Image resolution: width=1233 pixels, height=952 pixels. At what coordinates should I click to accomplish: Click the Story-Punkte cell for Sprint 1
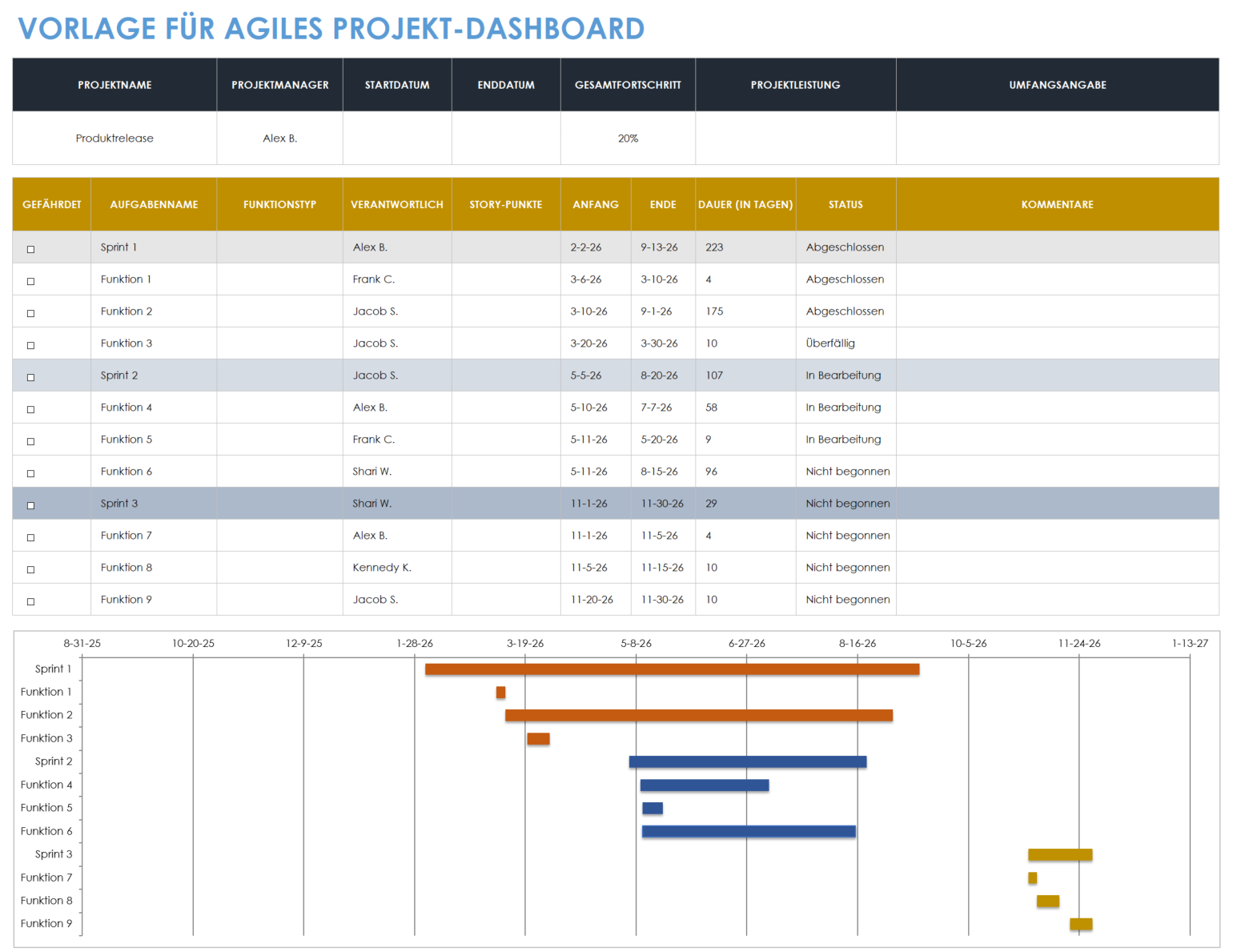[506, 247]
